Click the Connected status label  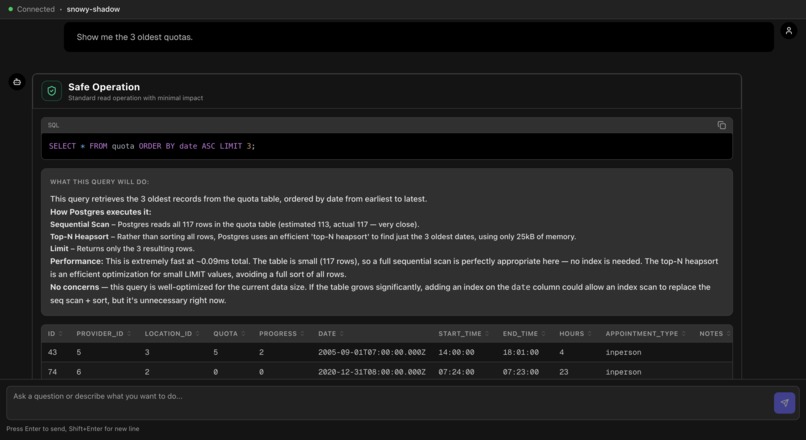35,9
